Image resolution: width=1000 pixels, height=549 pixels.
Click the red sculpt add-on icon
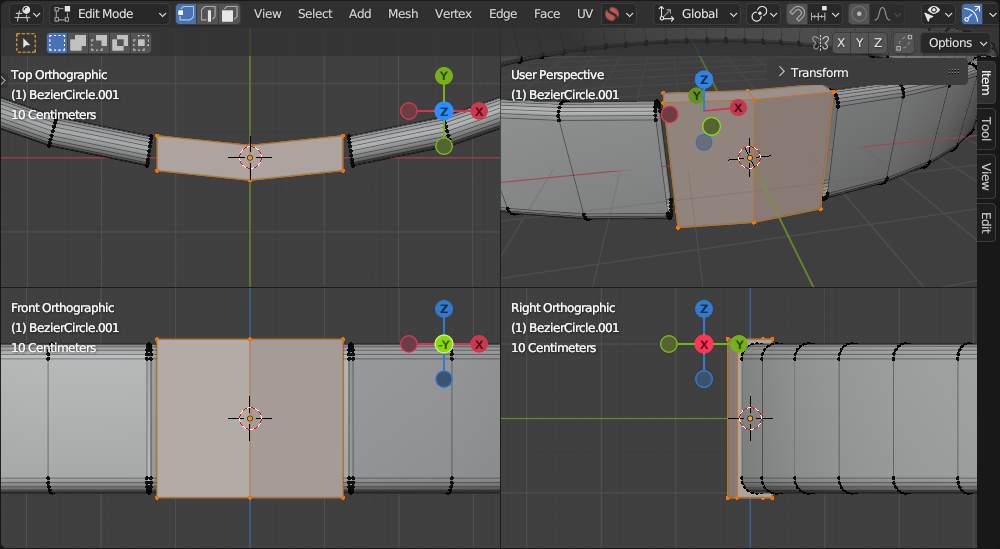[x=612, y=13]
